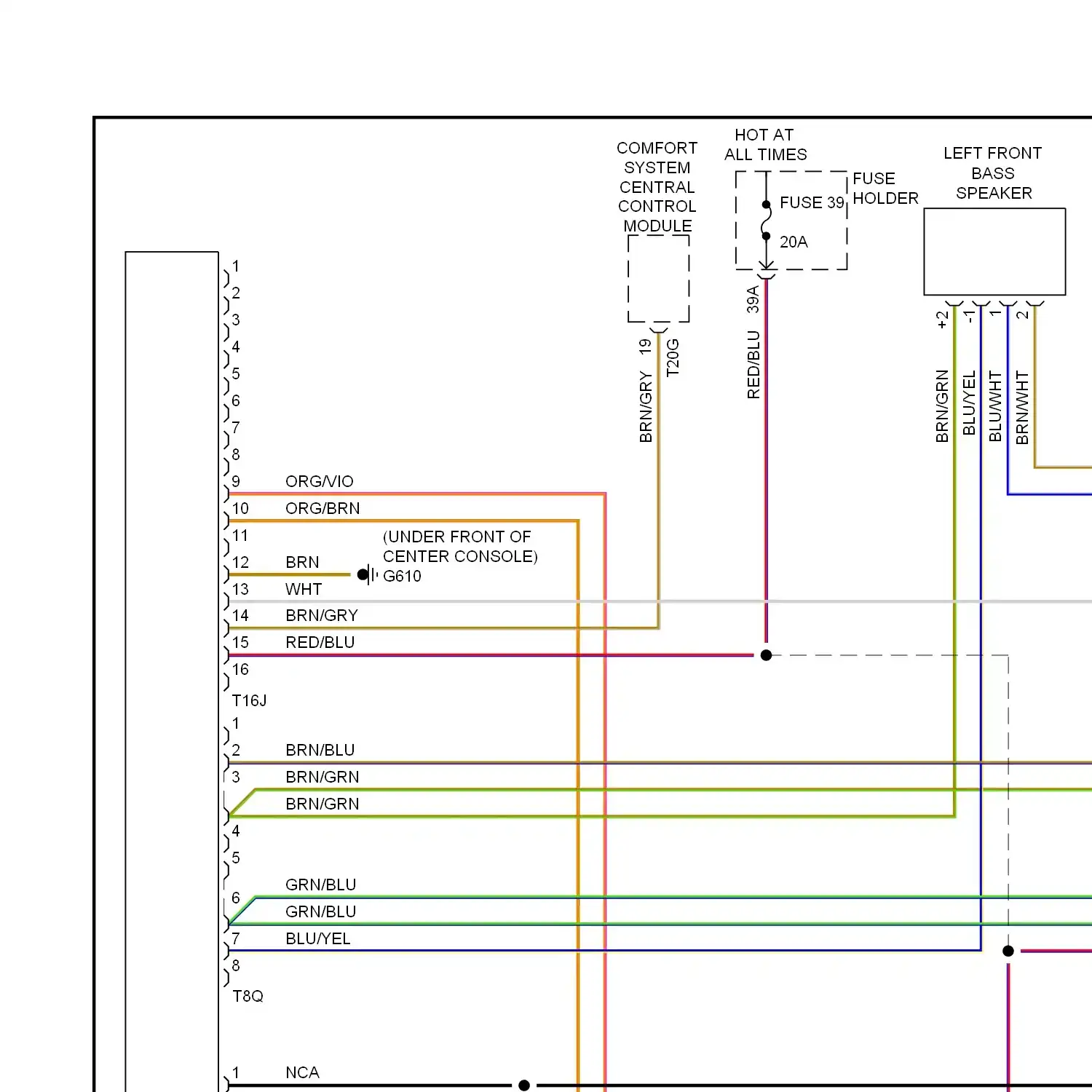Select the horizontal BRN/GRY label at pin 14

coord(322,615)
